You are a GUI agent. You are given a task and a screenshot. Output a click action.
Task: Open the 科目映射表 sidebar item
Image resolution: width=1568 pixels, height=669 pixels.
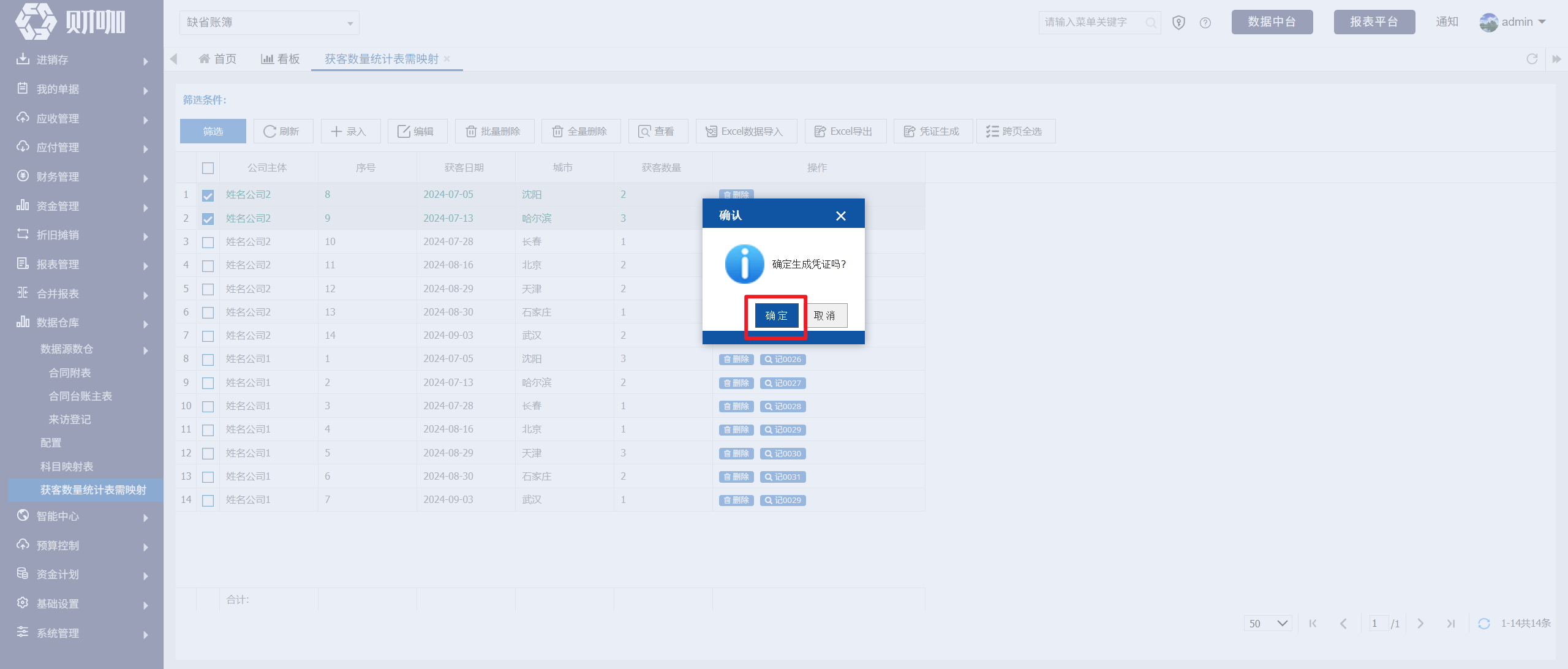(x=67, y=467)
